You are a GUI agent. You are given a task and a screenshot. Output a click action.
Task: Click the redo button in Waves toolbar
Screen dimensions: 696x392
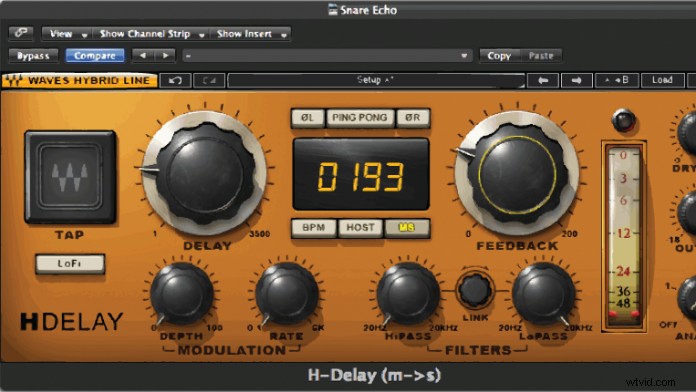pyautogui.click(x=209, y=80)
